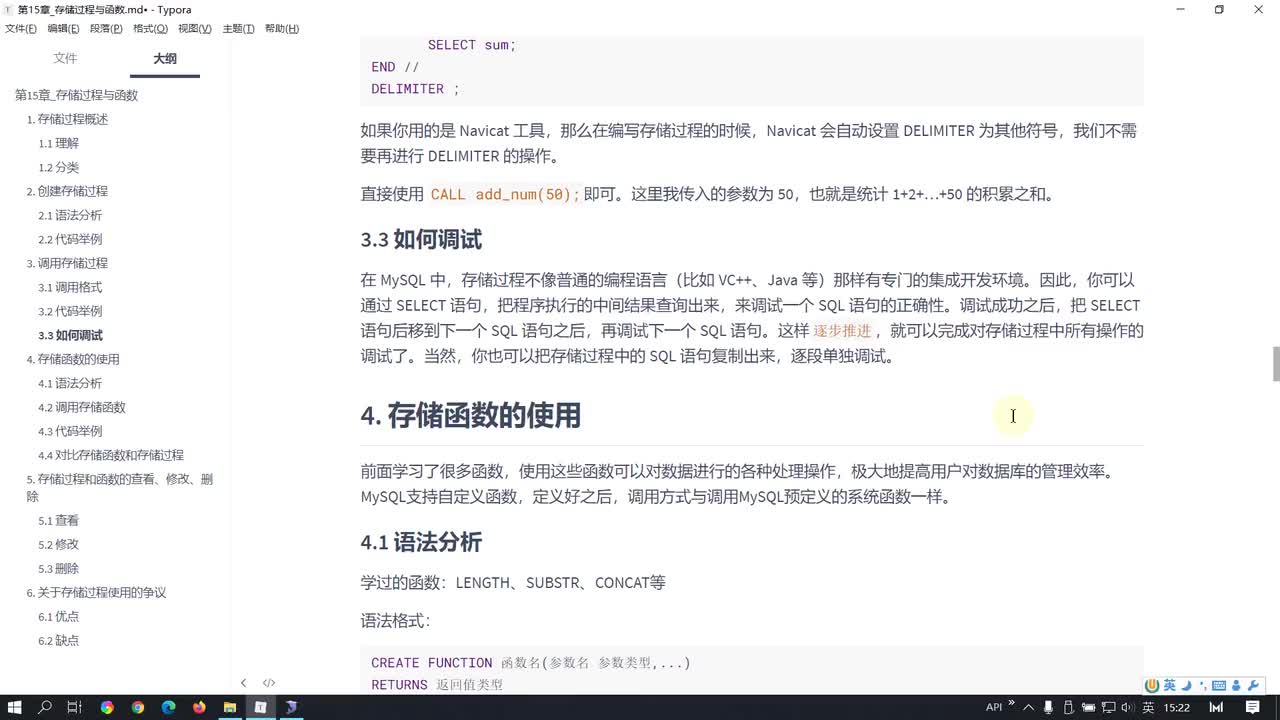Image resolution: width=1280 pixels, height=720 pixels.
Task: Jump to outline item 5.3 删除
Action: 58,568
